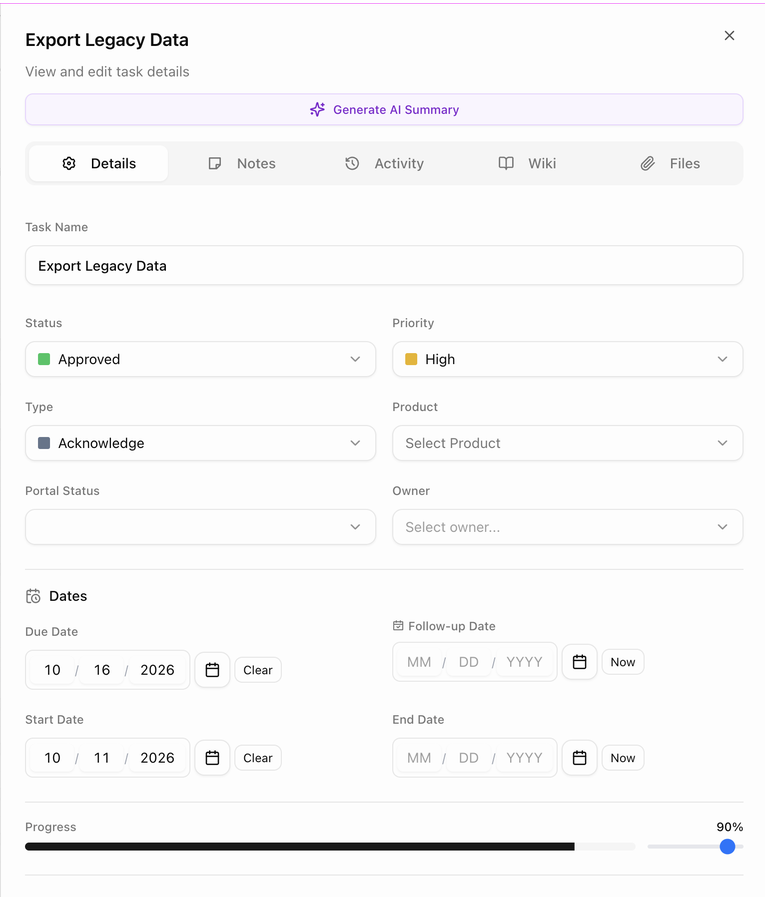This screenshot has width=768, height=900.
Task: Close the Export Legacy Data dialog
Action: click(x=729, y=36)
